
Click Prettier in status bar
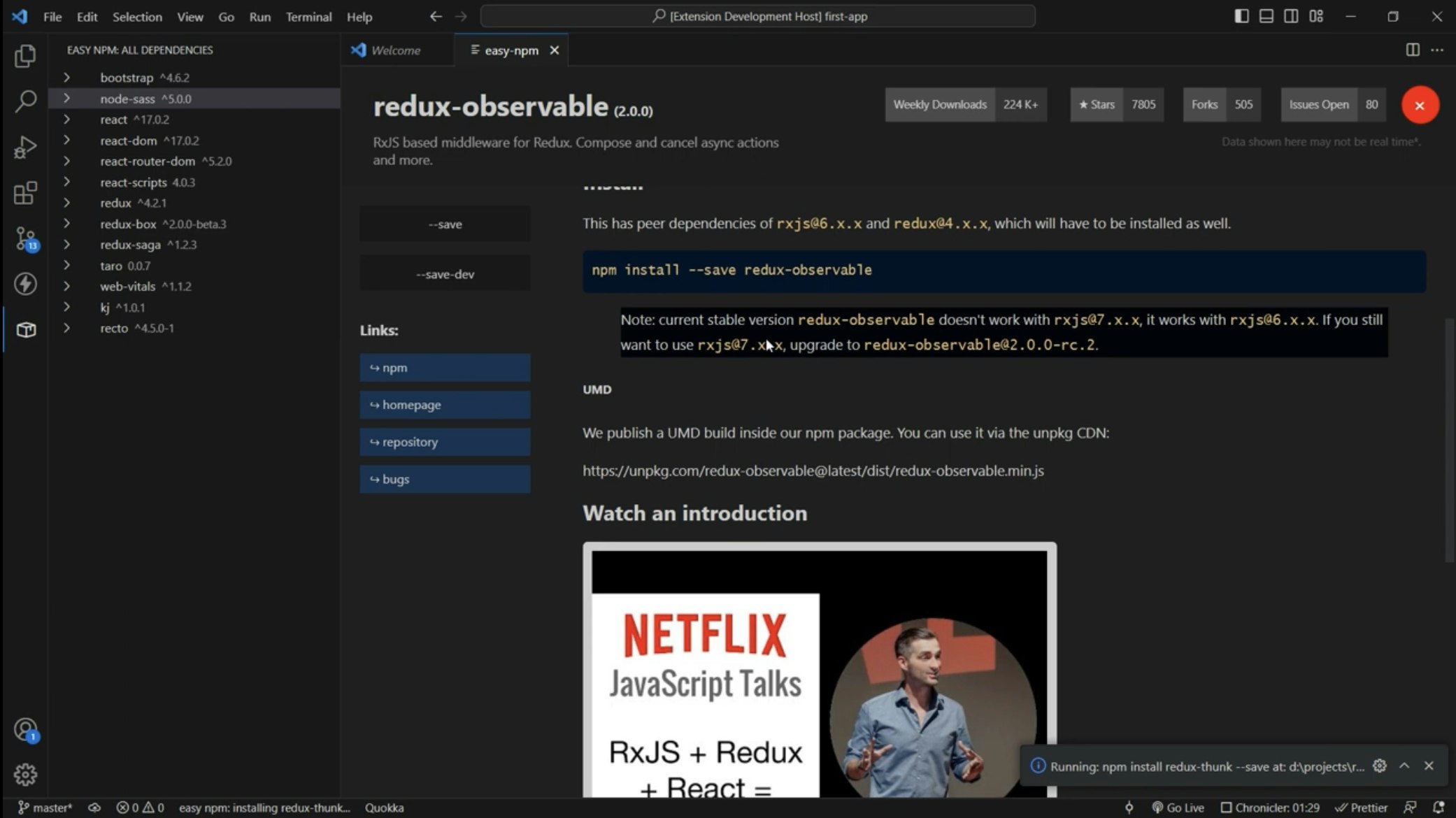(x=1361, y=808)
